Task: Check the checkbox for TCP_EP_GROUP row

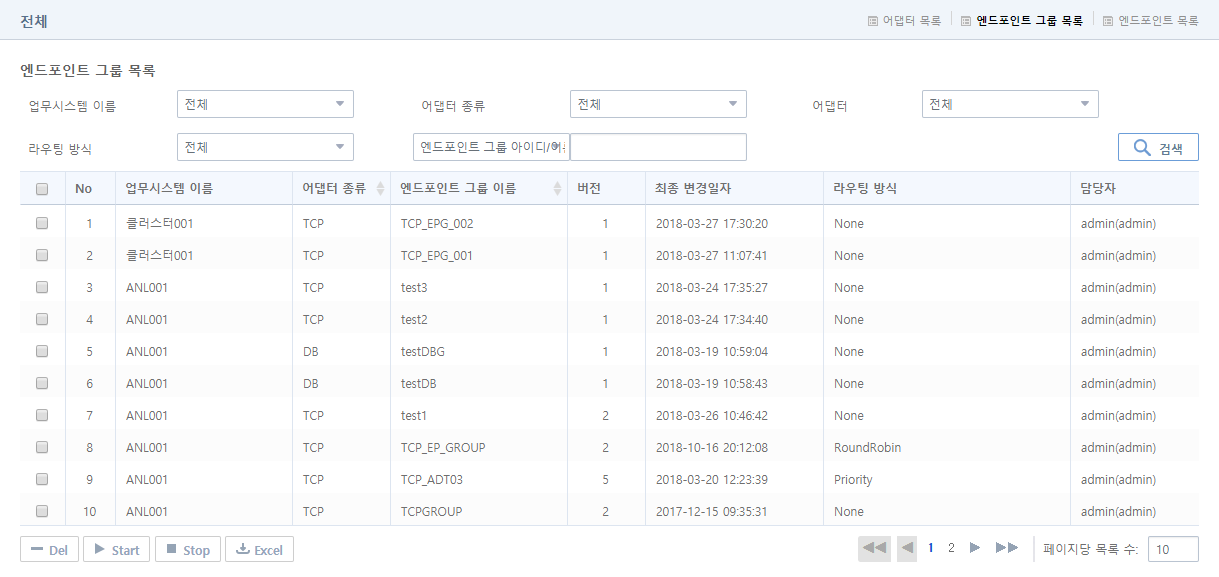Action: (x=42, y=447)
